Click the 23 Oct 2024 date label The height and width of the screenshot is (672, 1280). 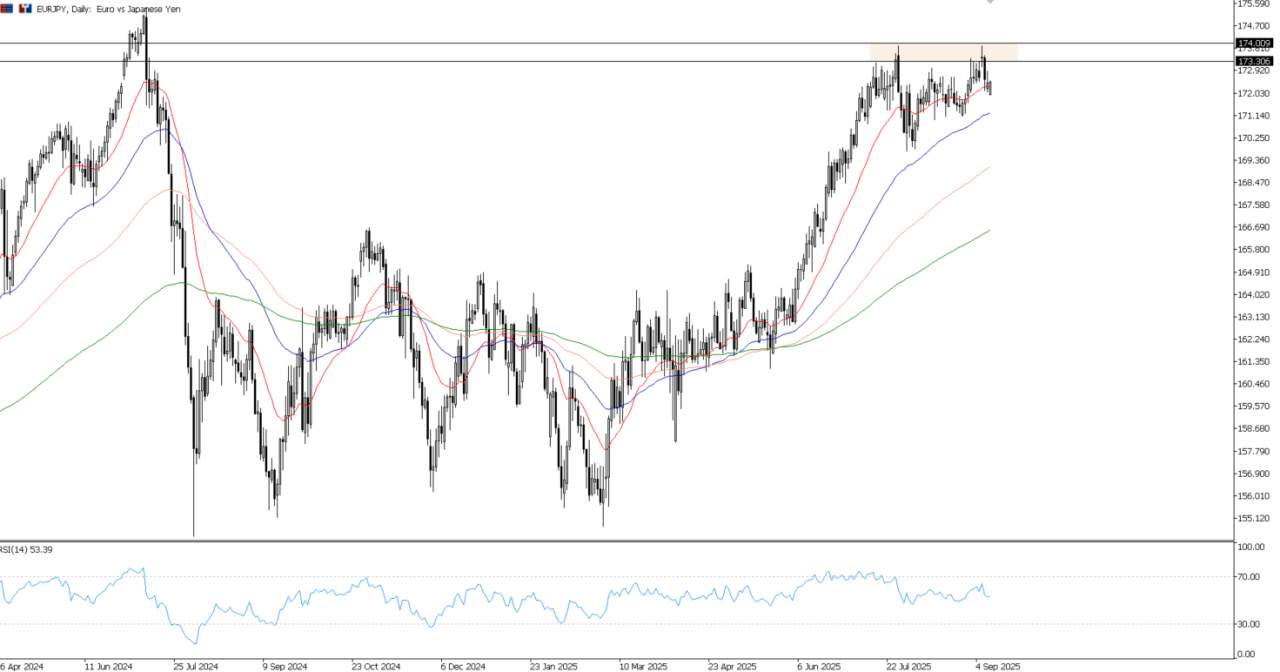point(376,665)
